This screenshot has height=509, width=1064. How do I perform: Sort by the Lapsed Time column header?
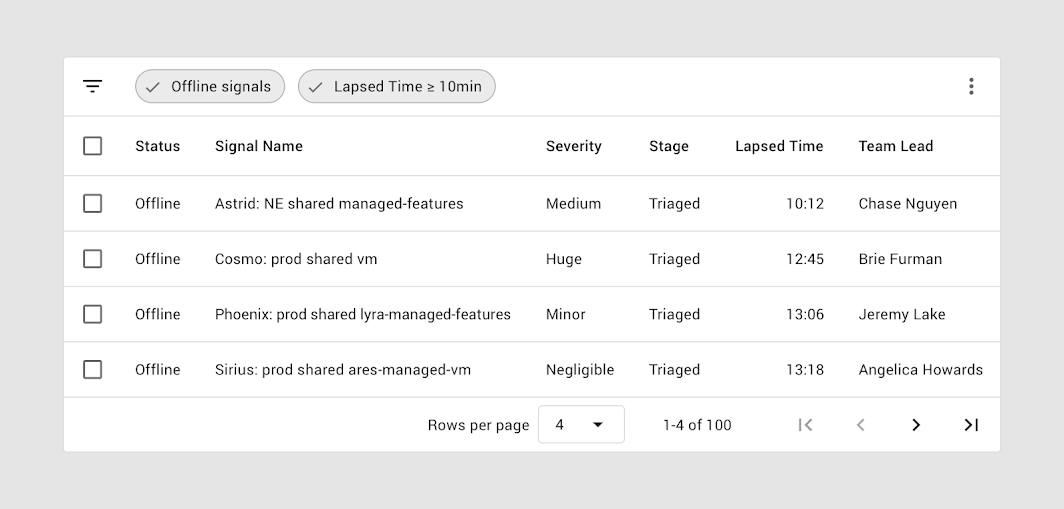779,146
